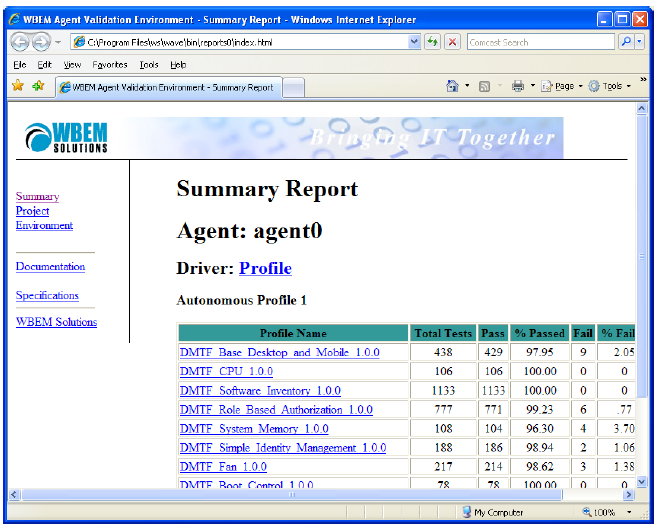Click inside the Comcast Search box
Viewport: 659px width, 531px height.
click(x=540, y=42)
